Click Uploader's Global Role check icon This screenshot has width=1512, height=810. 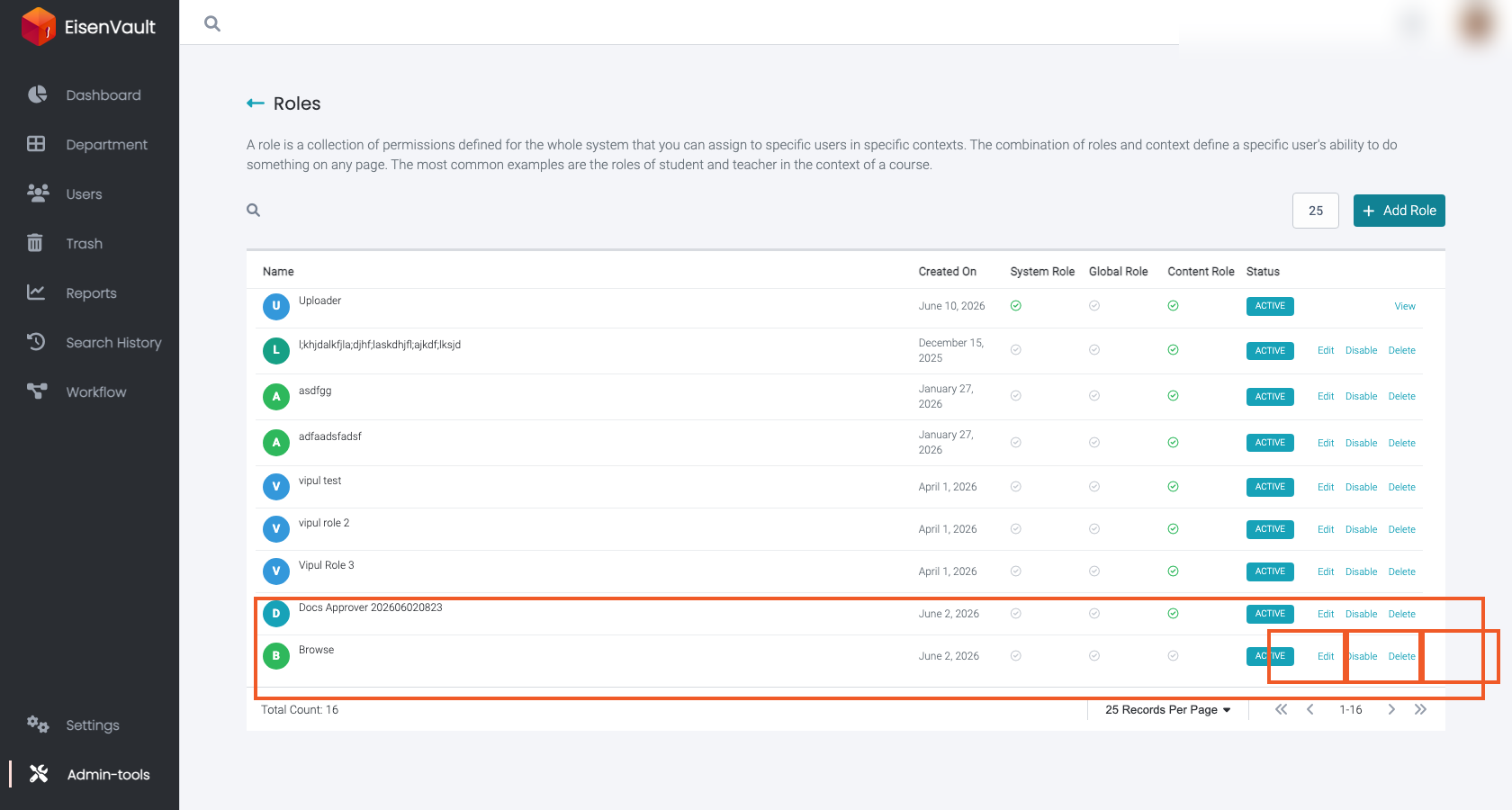pyautogui.click(x=1094, y=306)
